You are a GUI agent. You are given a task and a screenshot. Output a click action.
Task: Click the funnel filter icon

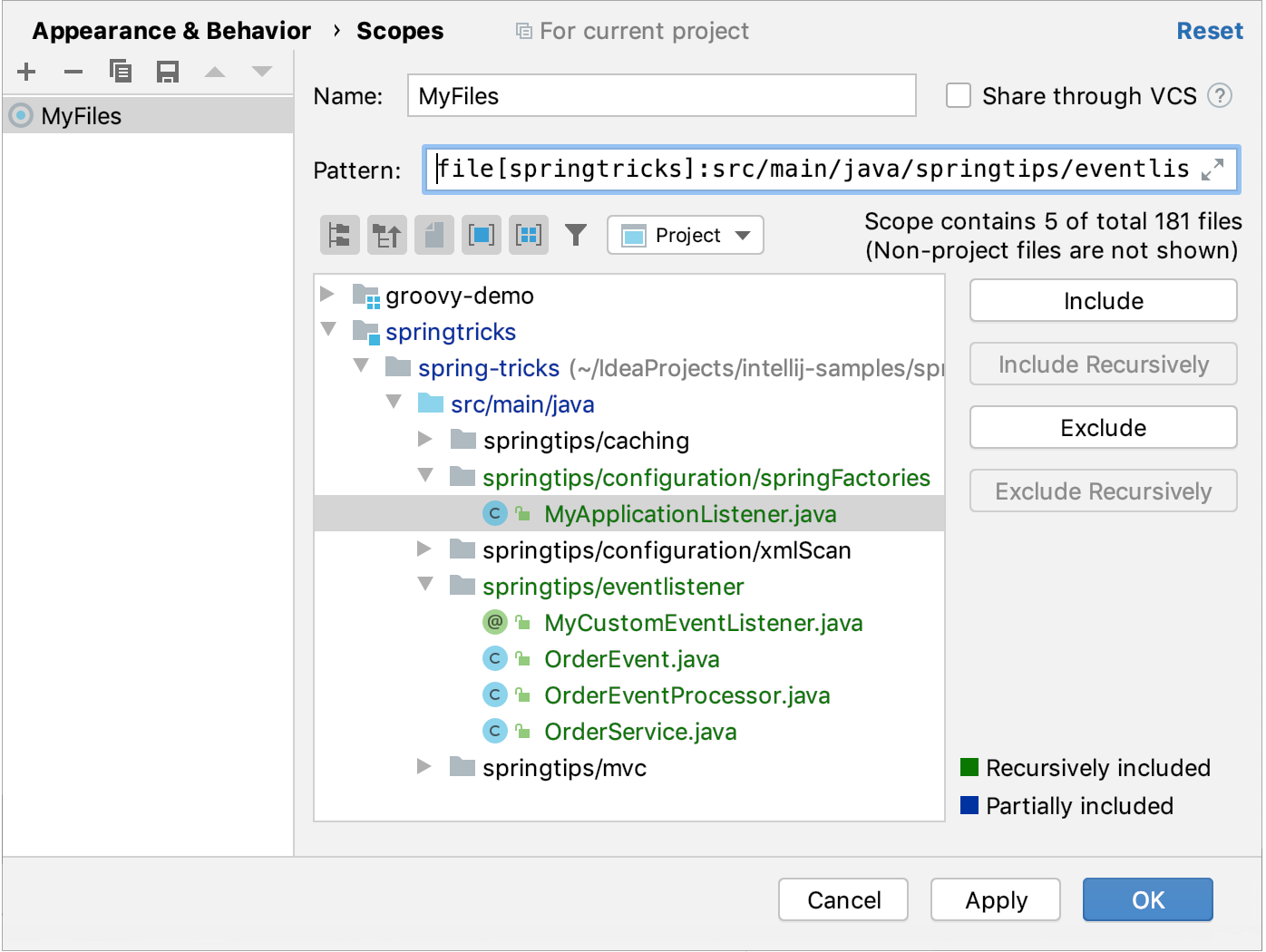pyautogui.click(x=576, y=236)
